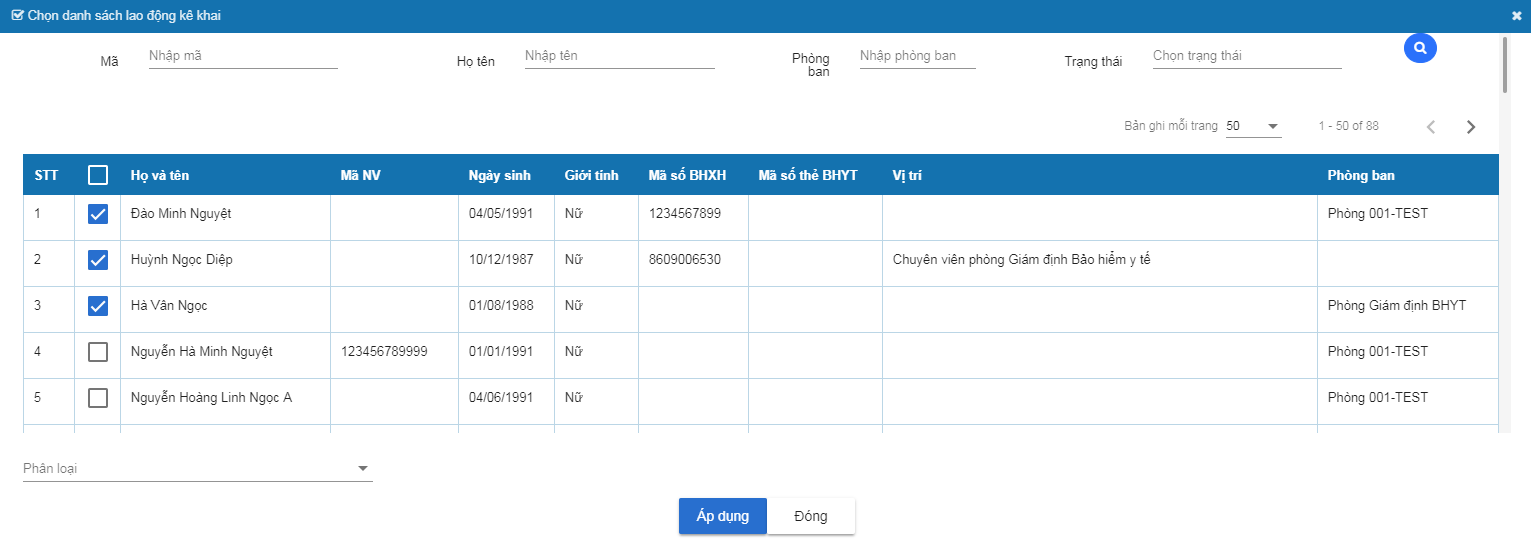Screen dimensions: 1531x542
Task: Click the blue search magnifier icon
Action: tap(1420, 47)
